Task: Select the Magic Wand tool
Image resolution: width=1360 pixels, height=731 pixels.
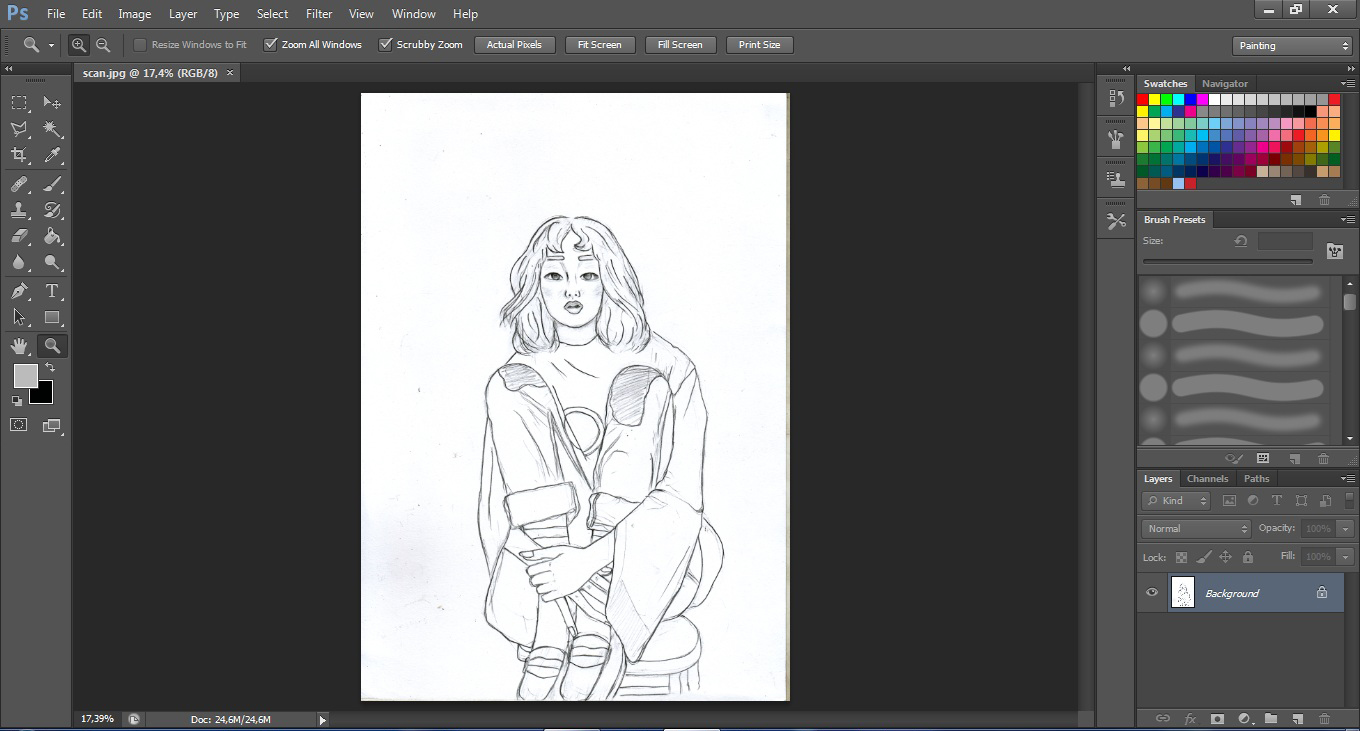Action: (52, 129)
